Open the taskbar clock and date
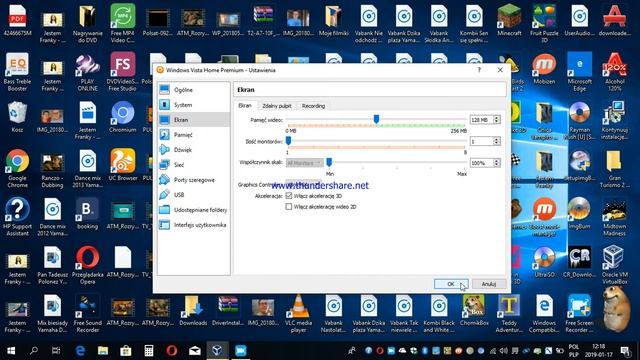Viewport: 640px width, 360px height. tap(598, 351)
